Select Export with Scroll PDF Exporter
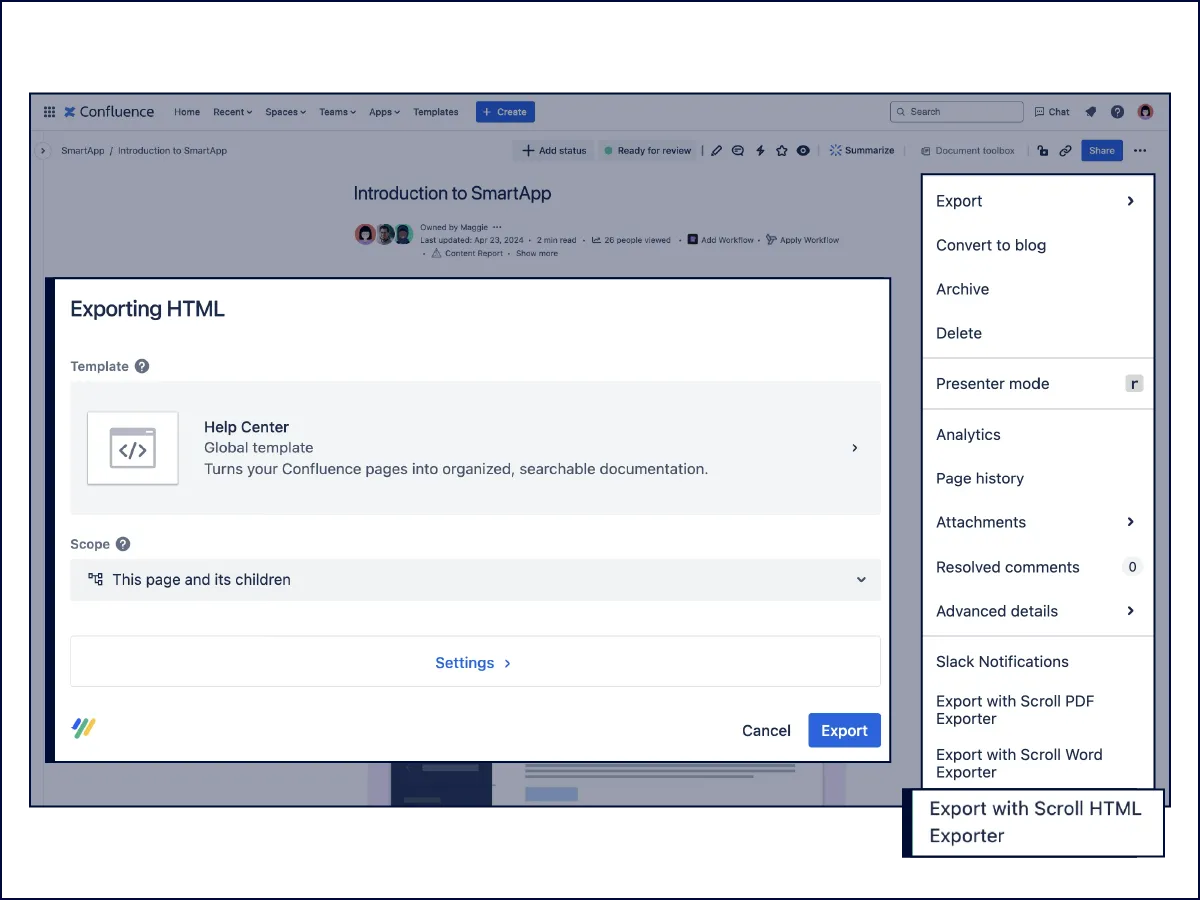Screen dimensions: 1200x900 tap(1038, 710)
